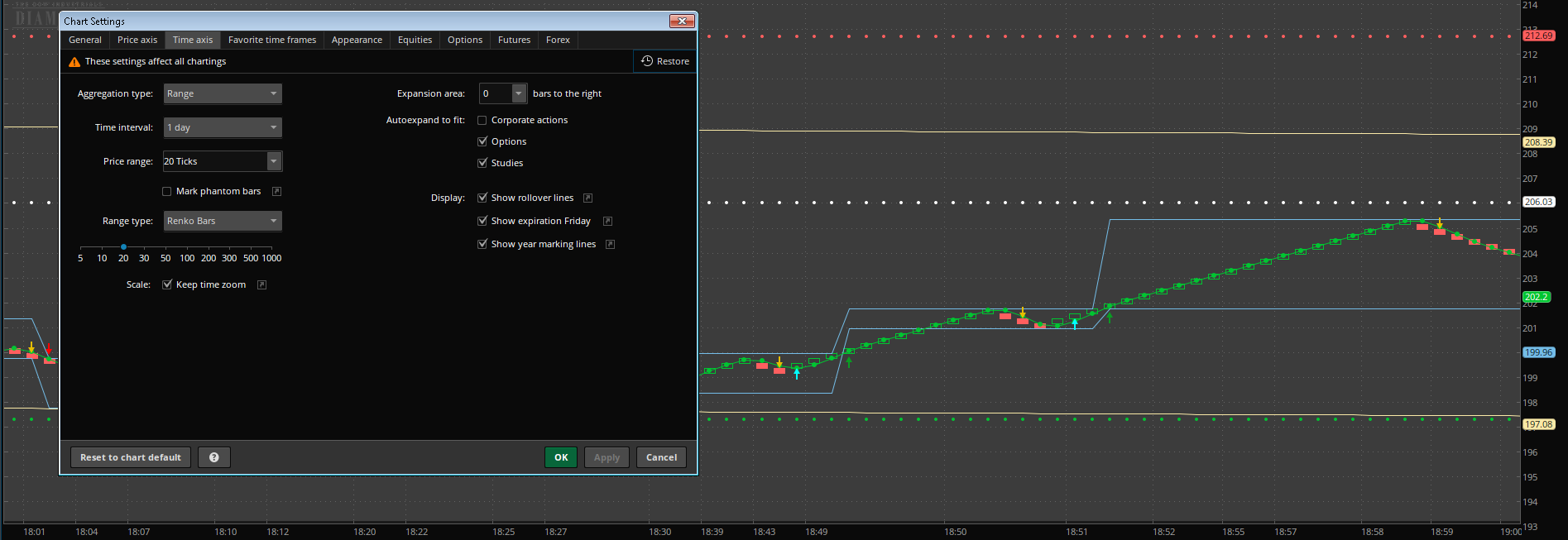Image resolution: width=1568 pixels, height=540 pixels.
Task: Toggle Show expiration Friday checkbox
Action: 482,221
